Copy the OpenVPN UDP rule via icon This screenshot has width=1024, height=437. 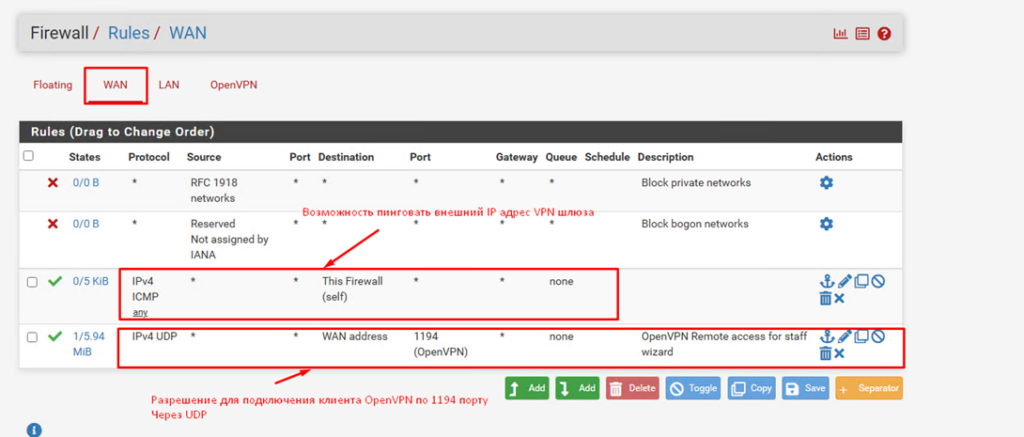click(861, 337)
